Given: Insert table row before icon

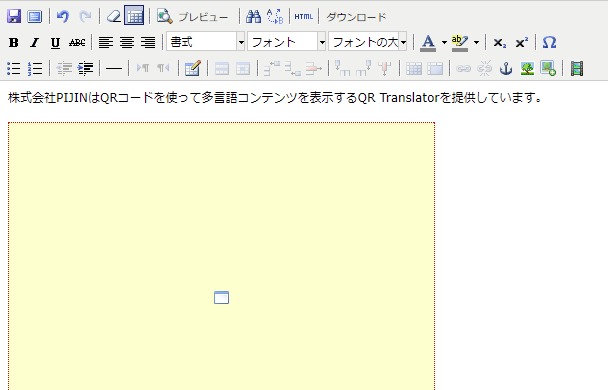Looking at the screenshot, I should coord(272,69).
